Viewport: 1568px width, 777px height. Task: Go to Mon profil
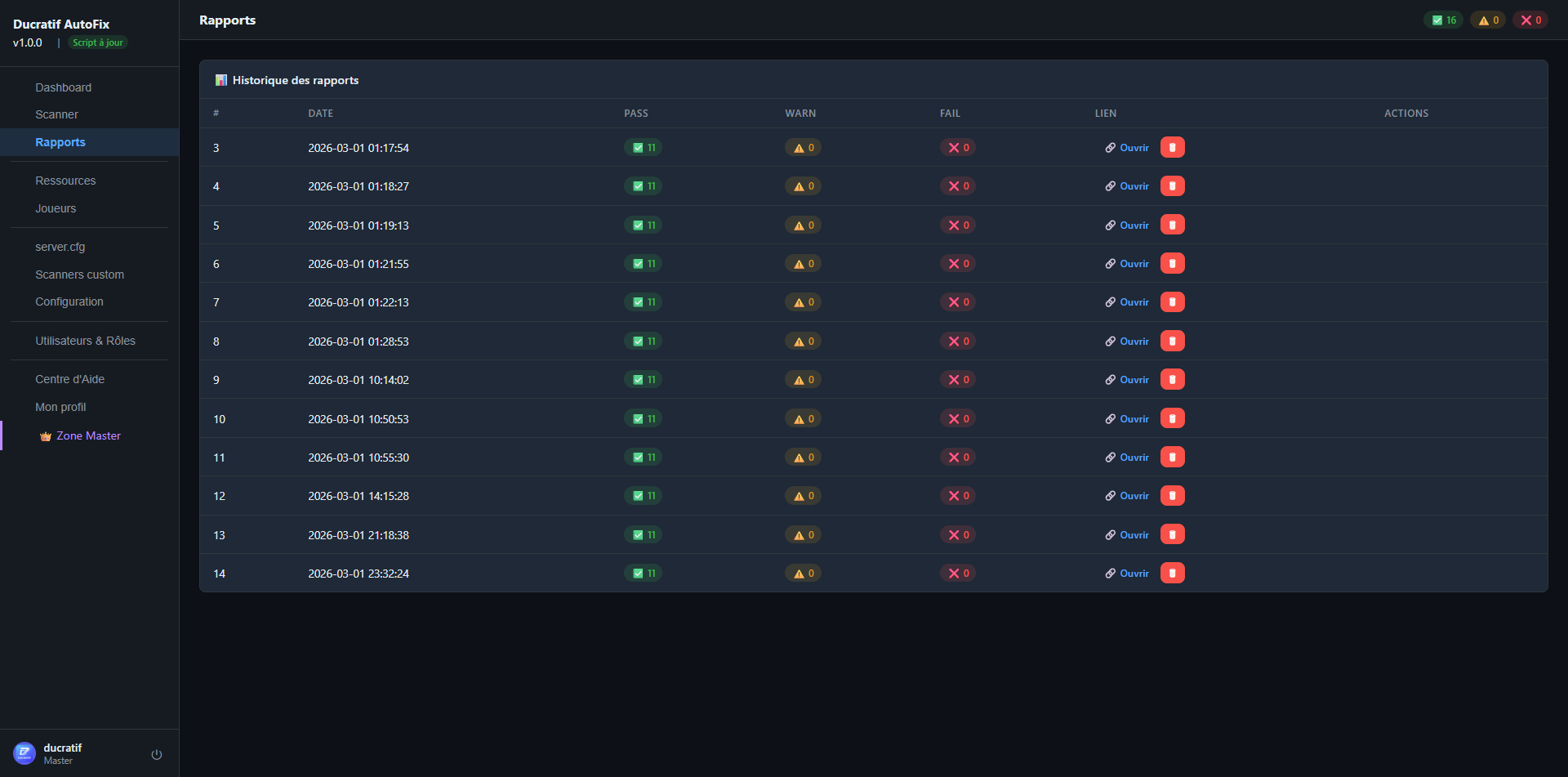60,406
